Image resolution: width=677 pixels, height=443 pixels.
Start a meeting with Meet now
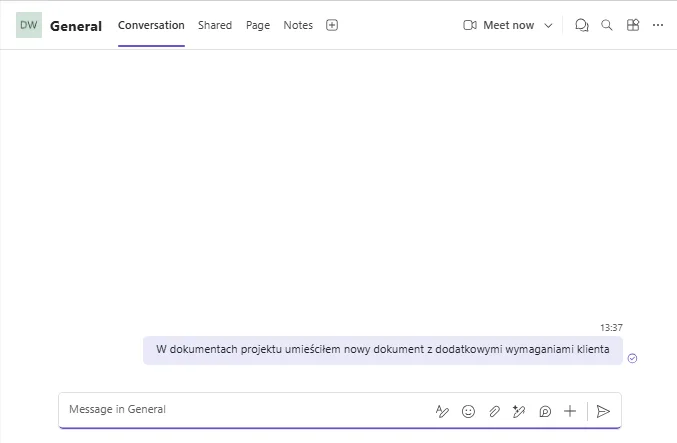coord(499,25)
